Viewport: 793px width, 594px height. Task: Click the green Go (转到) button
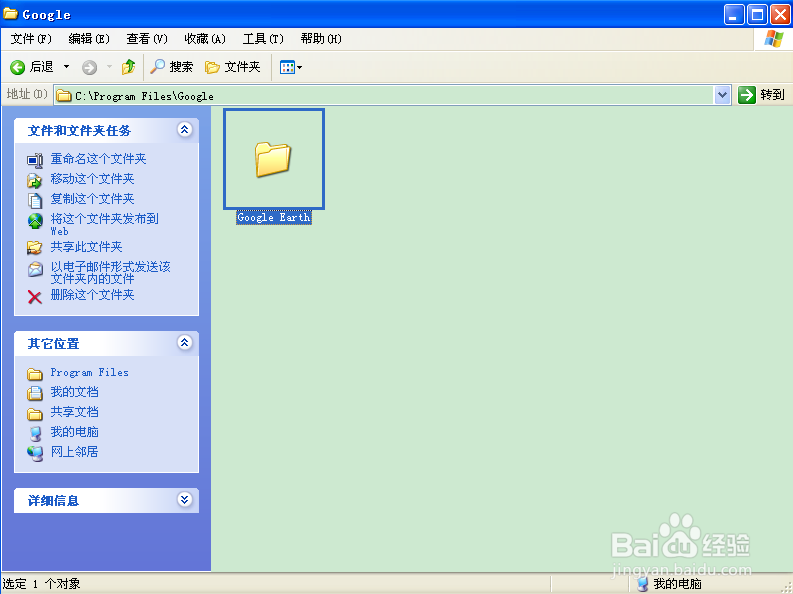pyautogui.click(x=761, y=95)
